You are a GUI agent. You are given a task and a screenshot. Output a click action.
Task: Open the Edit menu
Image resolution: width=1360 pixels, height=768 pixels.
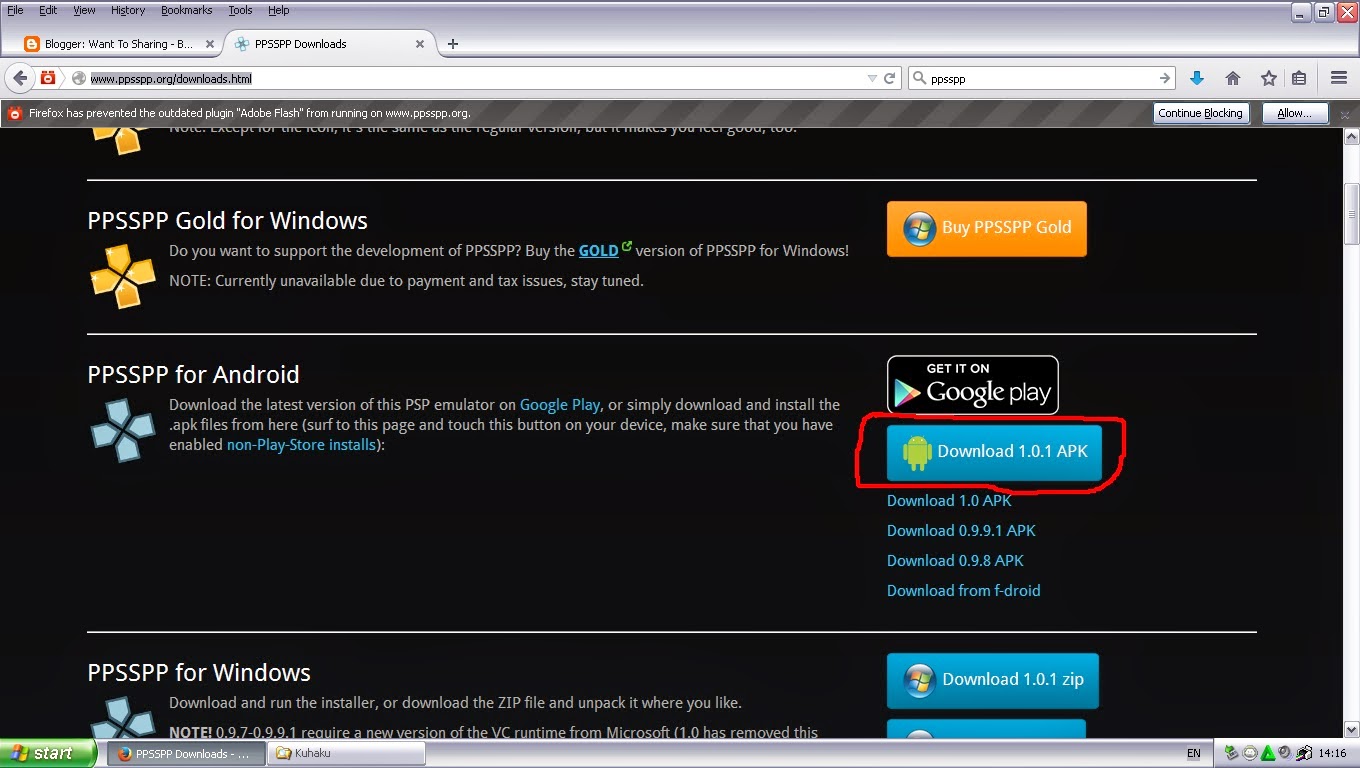pyautogui.click(x=48, y=10)
